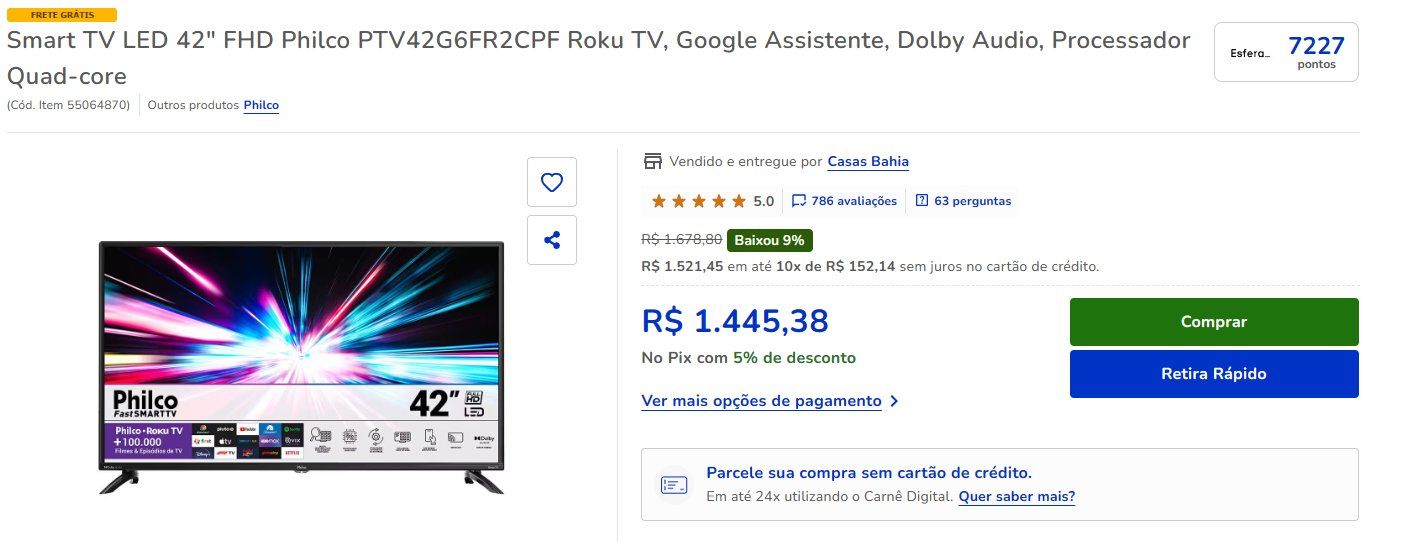Click the store icon beside Vendido e entregue
Viewport: 1407px width, 542px height.
(653, 162)
